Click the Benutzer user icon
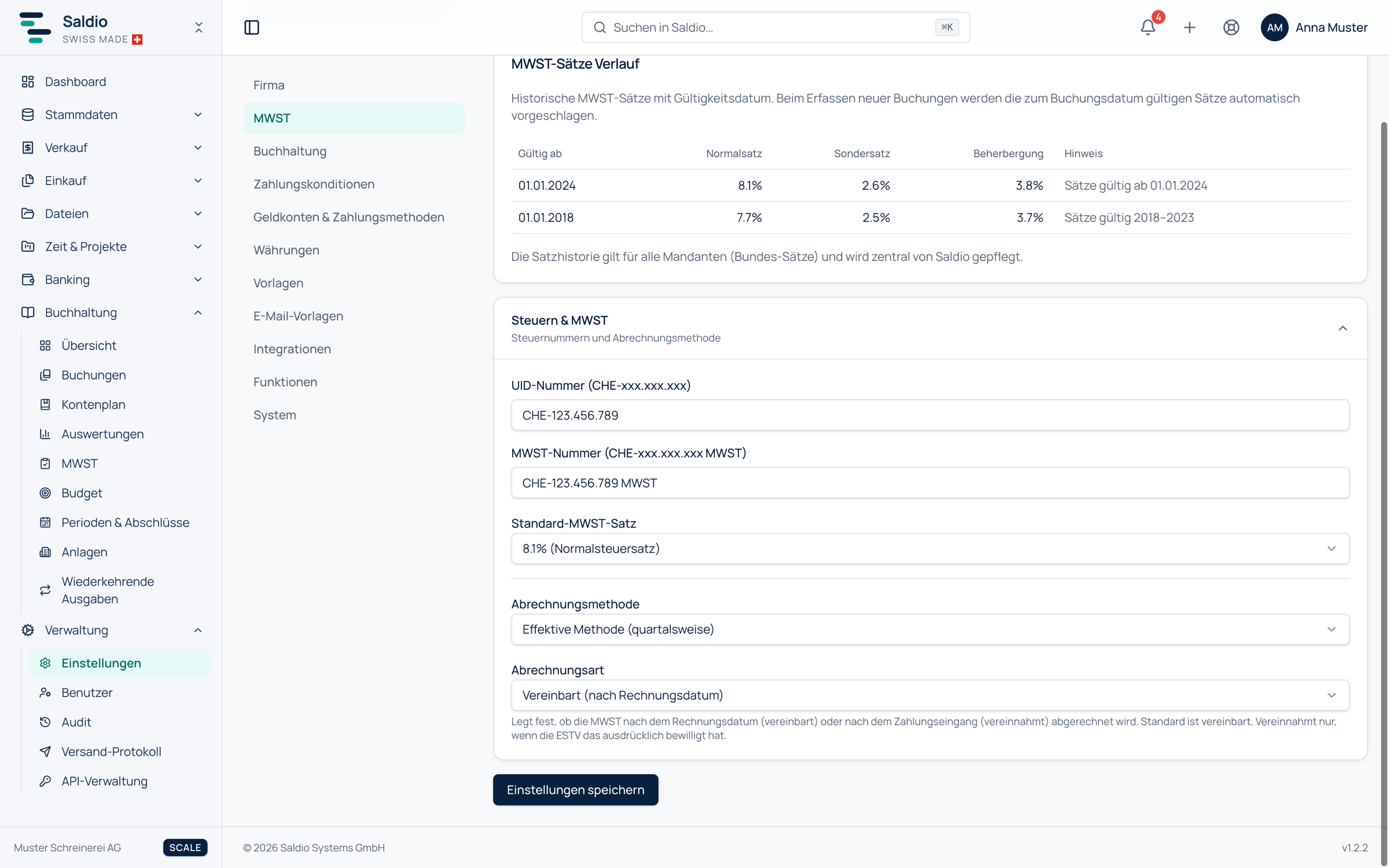This screenshot has height=868, width=1389. pyautogui.click(x=45, y=693)
